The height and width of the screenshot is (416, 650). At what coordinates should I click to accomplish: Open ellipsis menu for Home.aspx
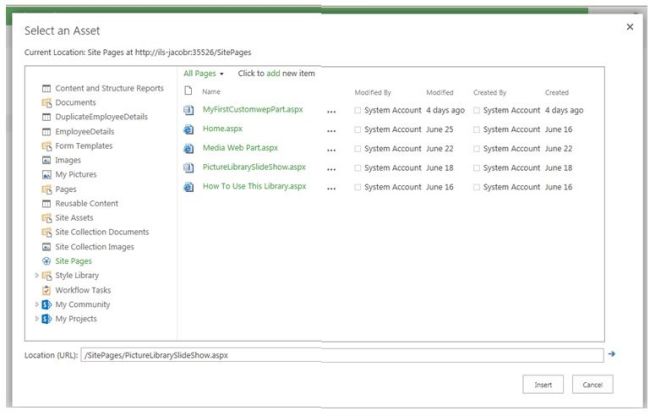coord(331,131)
